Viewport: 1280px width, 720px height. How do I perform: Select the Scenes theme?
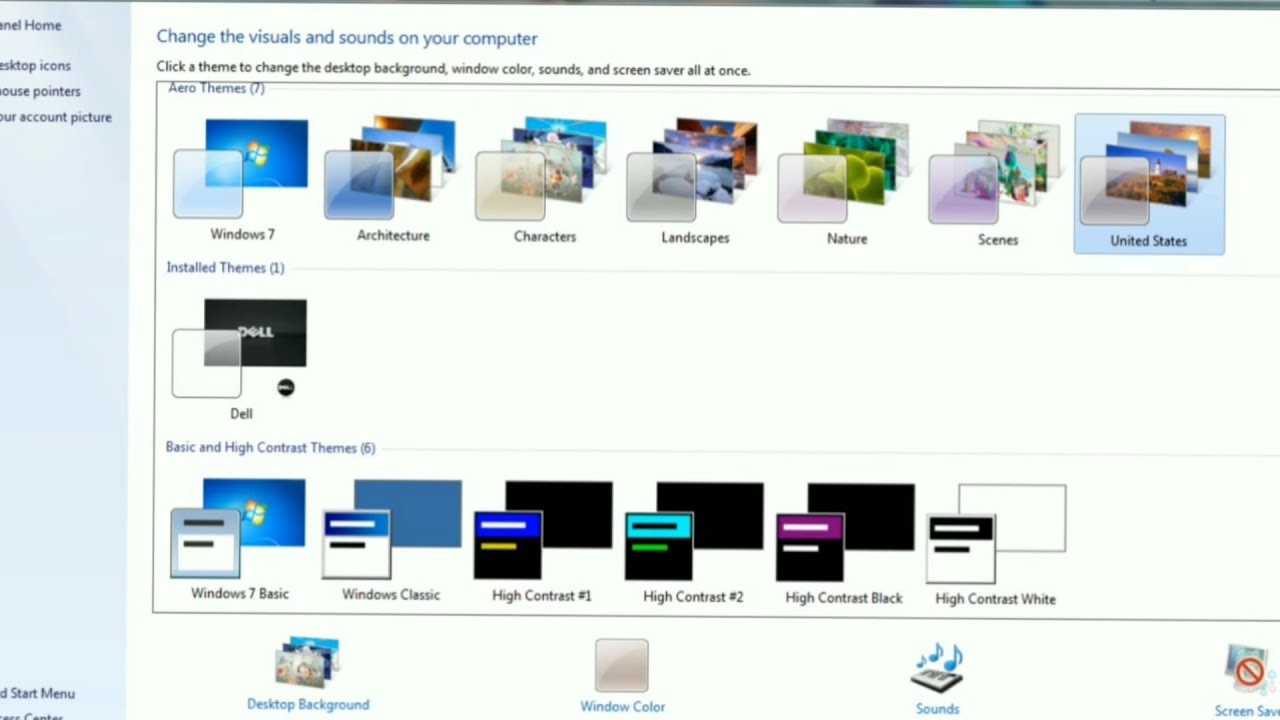(997, 185)
